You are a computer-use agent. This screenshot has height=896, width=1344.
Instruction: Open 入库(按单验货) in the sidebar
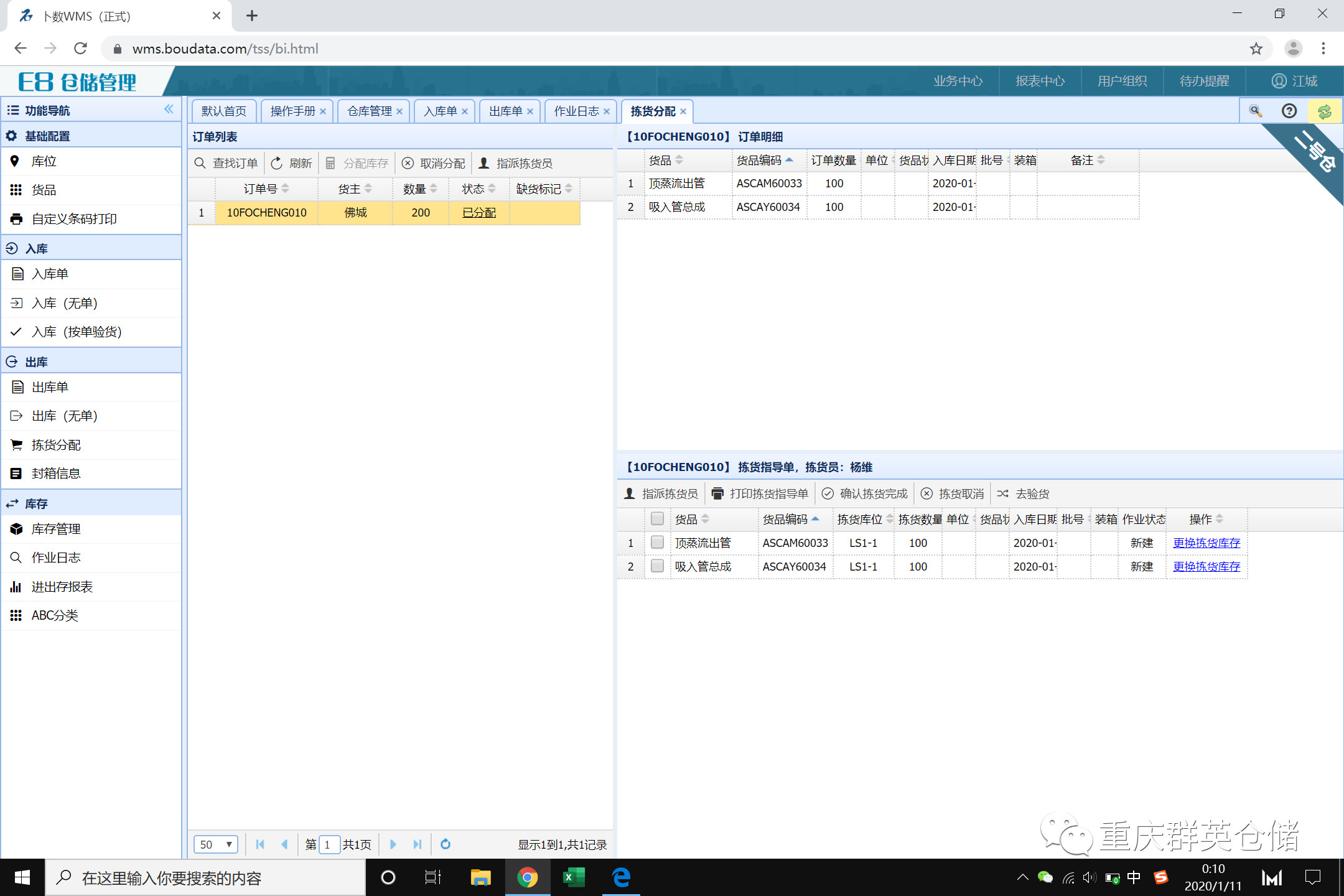[91, 332]
